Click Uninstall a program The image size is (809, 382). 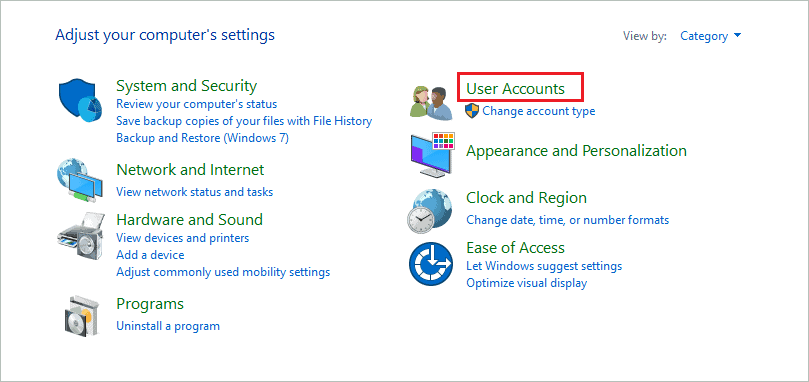click(x=168, y=326)
